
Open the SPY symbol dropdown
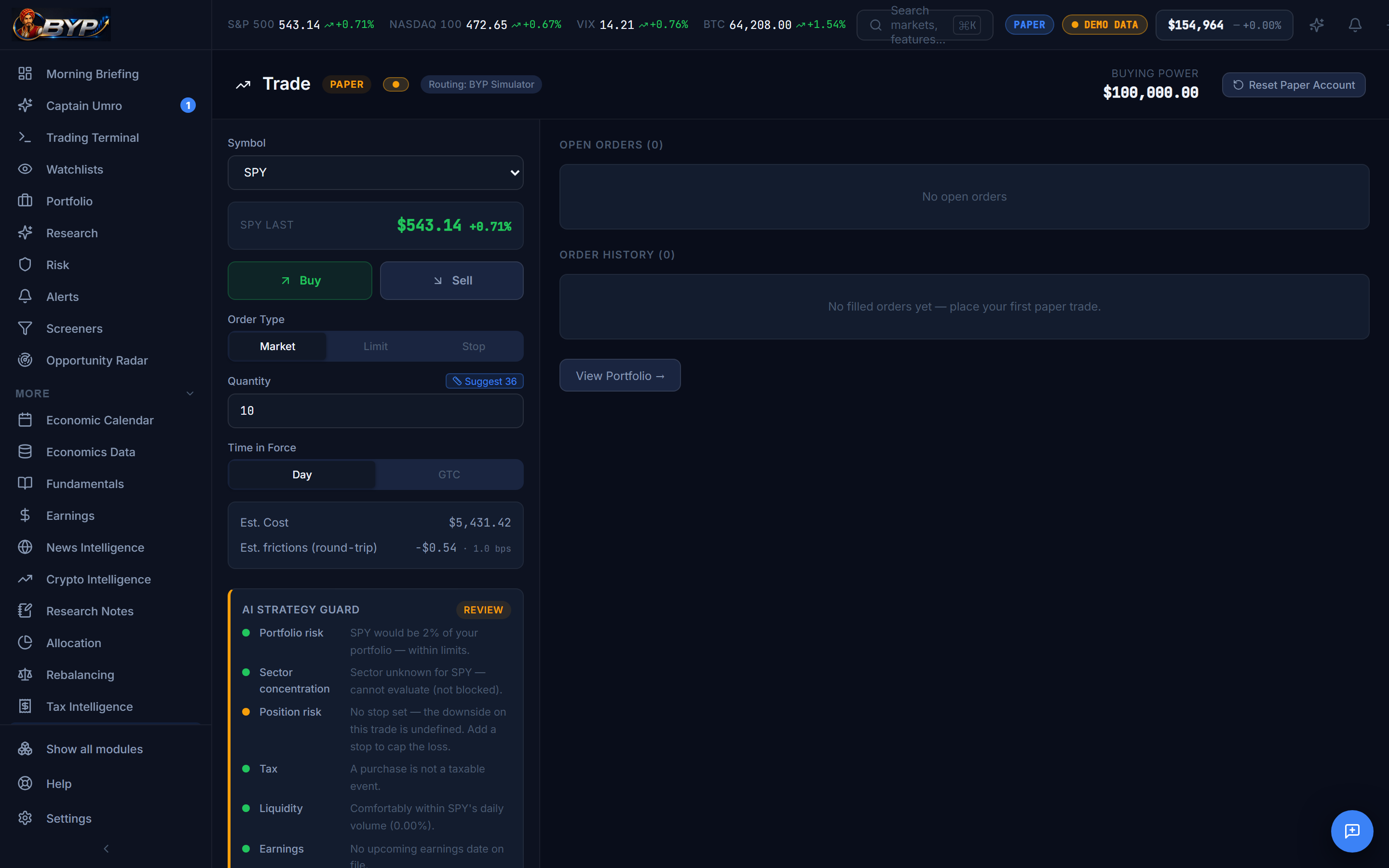(375, 173)
